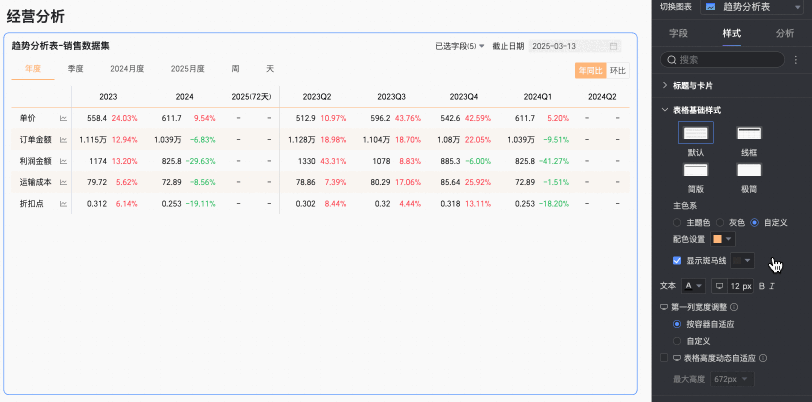Toggle bold text formatting

click(762, 286)
